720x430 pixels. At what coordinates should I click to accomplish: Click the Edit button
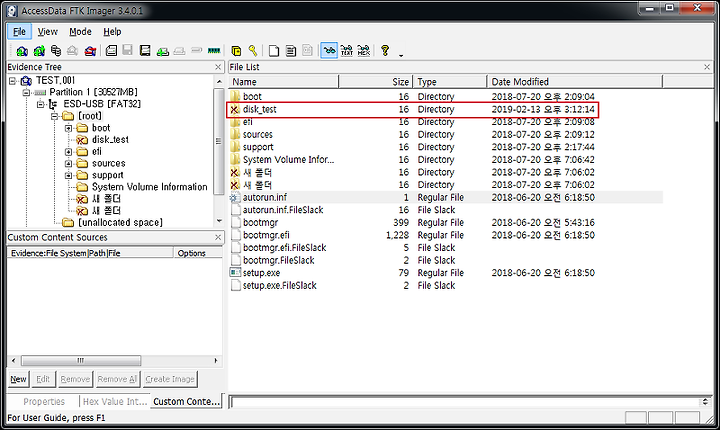[x=43, y=379]
